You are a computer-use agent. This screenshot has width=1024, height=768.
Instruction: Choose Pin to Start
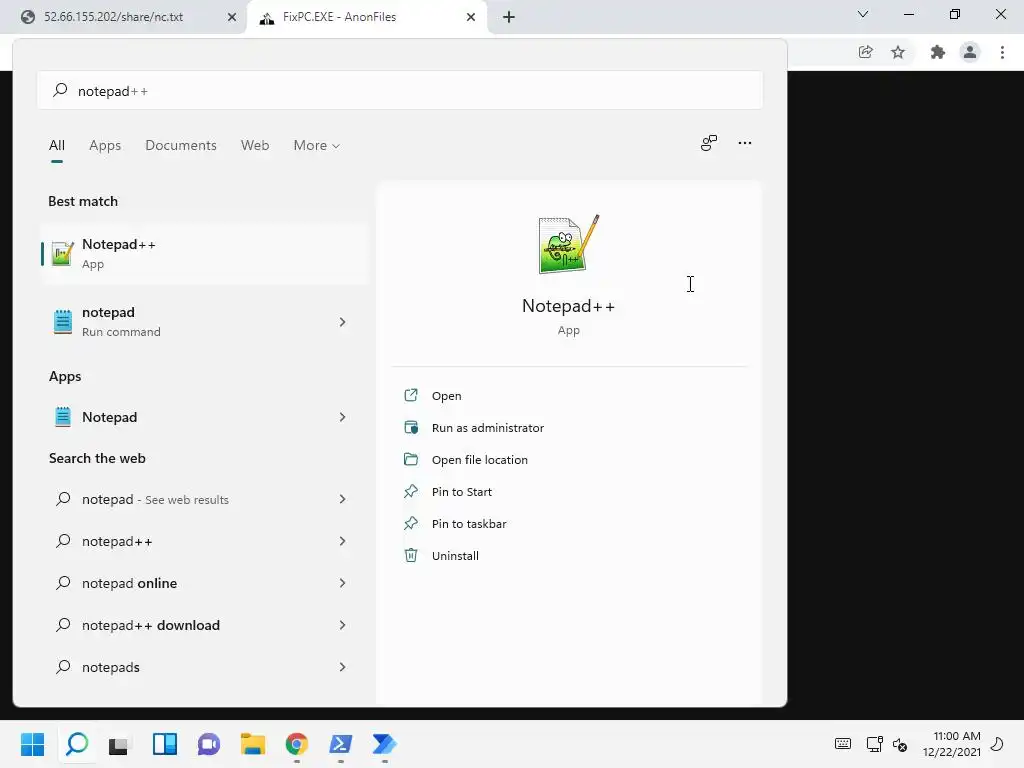(x=462, y=492)
